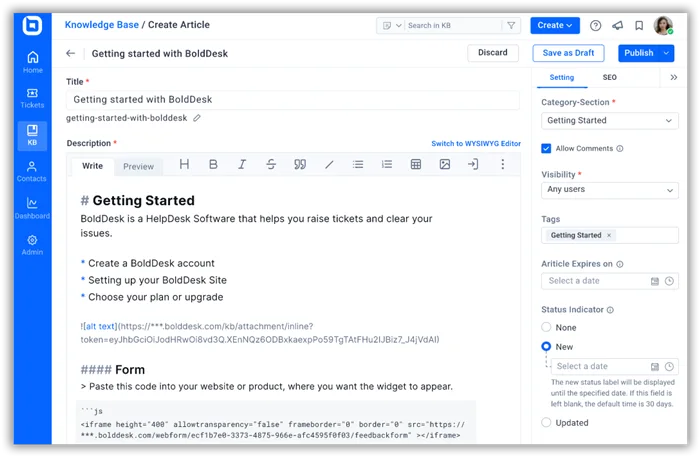Insert a numbered list
Screen dimensions: 700x457
387,164
